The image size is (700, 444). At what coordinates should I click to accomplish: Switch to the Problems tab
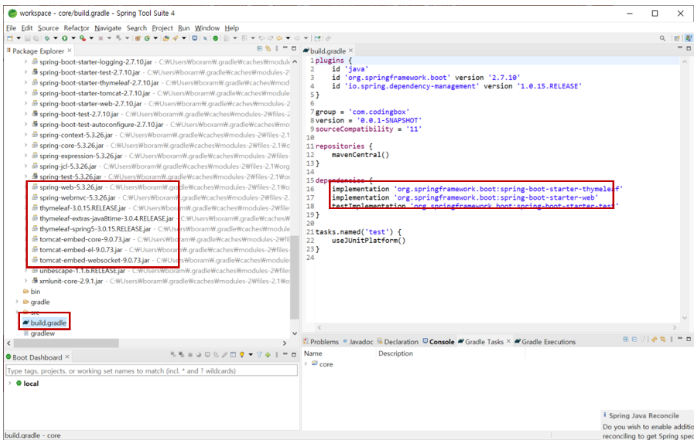[321, 342]
